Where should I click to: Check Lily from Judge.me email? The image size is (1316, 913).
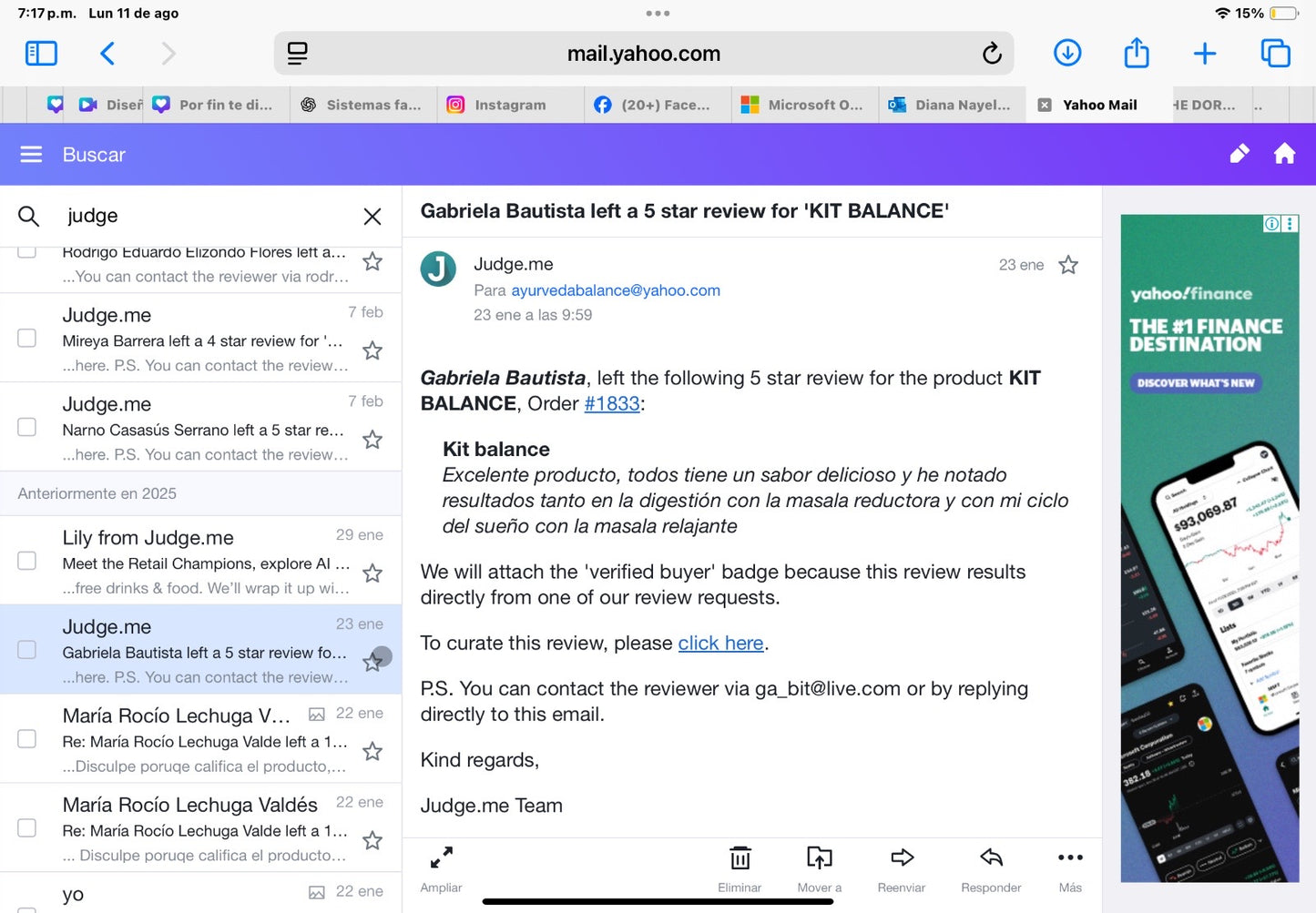coord(27,561)
